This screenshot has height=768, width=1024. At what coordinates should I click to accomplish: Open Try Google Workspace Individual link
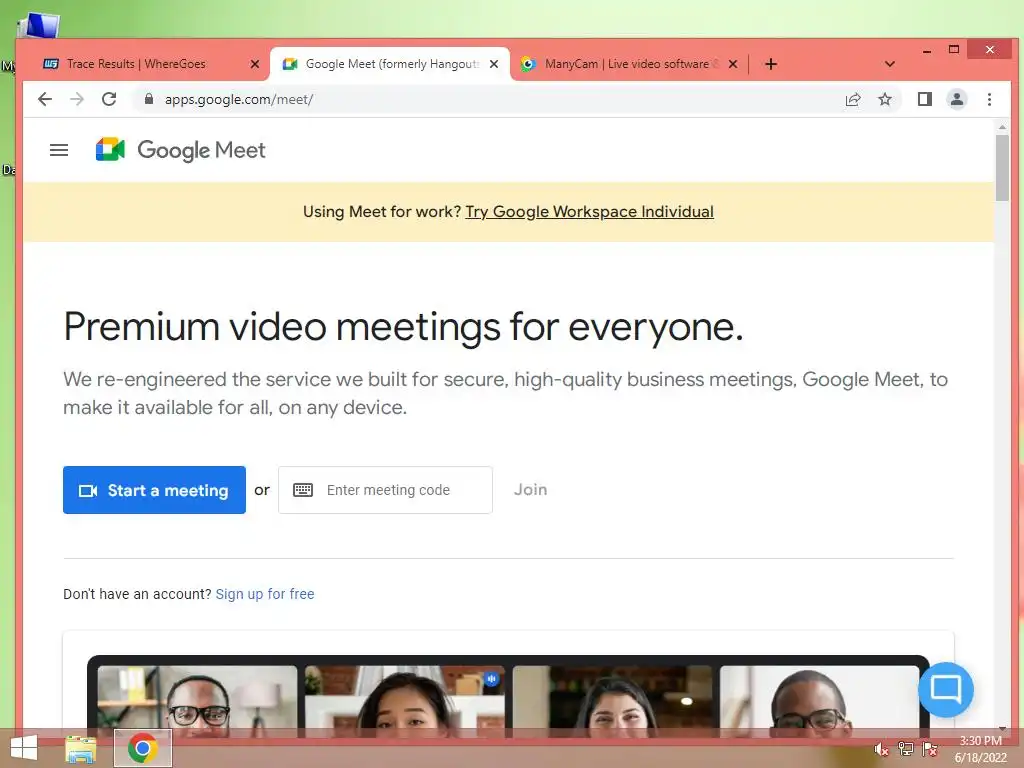click(589, 212)
